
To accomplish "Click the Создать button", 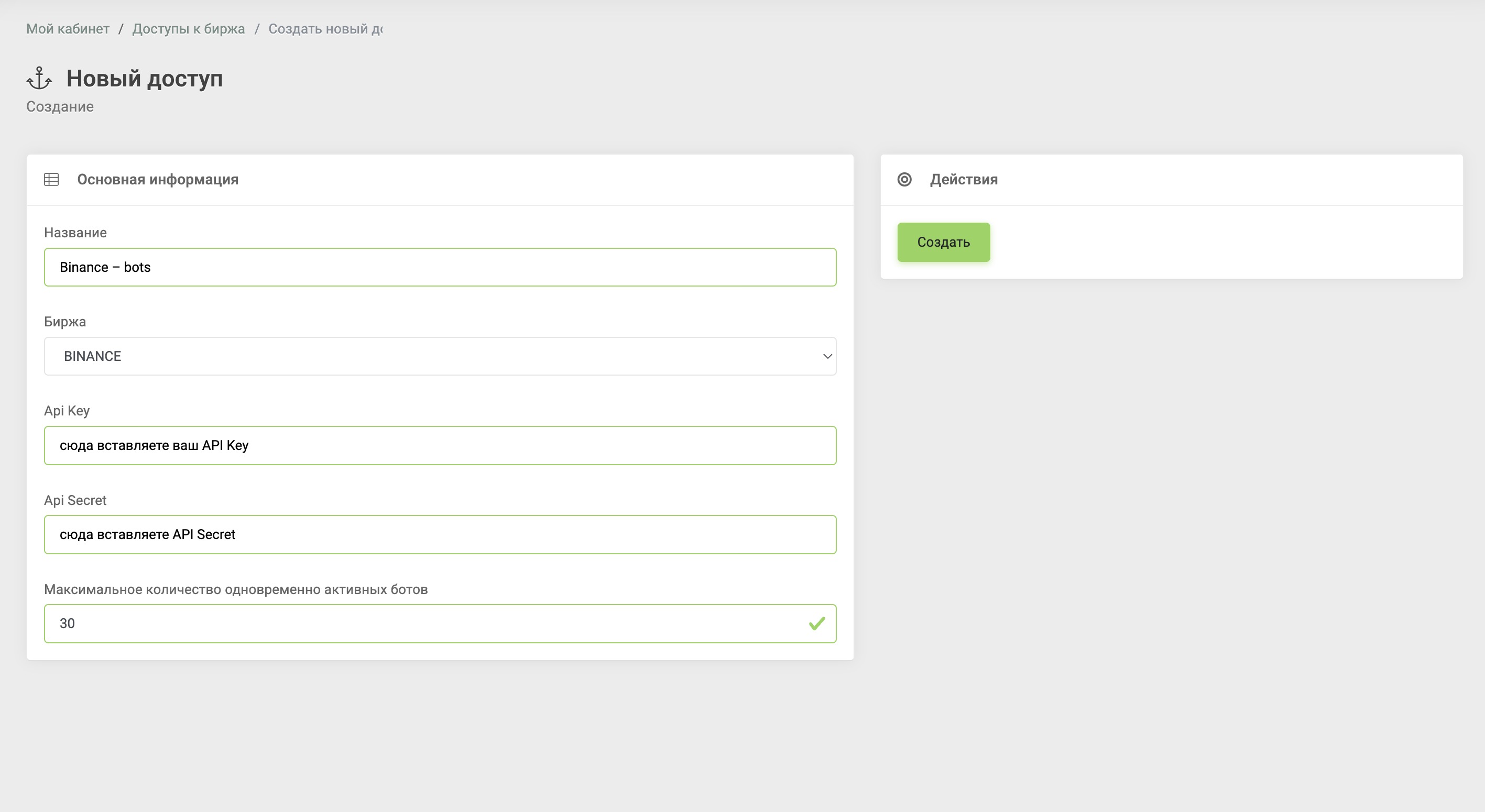I will (944, 243).
